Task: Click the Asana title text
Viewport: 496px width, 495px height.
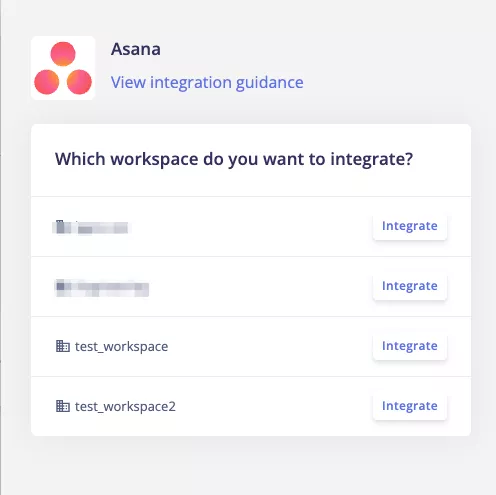Action: click(136, 49)
